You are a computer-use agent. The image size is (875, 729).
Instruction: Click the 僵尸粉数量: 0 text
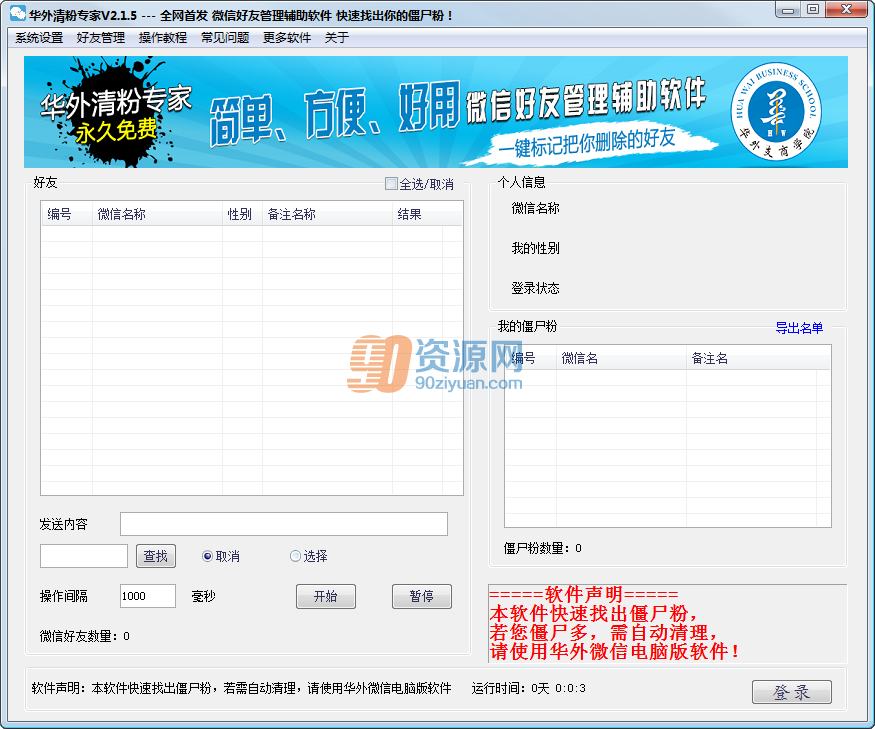click(x=543, y=548)
